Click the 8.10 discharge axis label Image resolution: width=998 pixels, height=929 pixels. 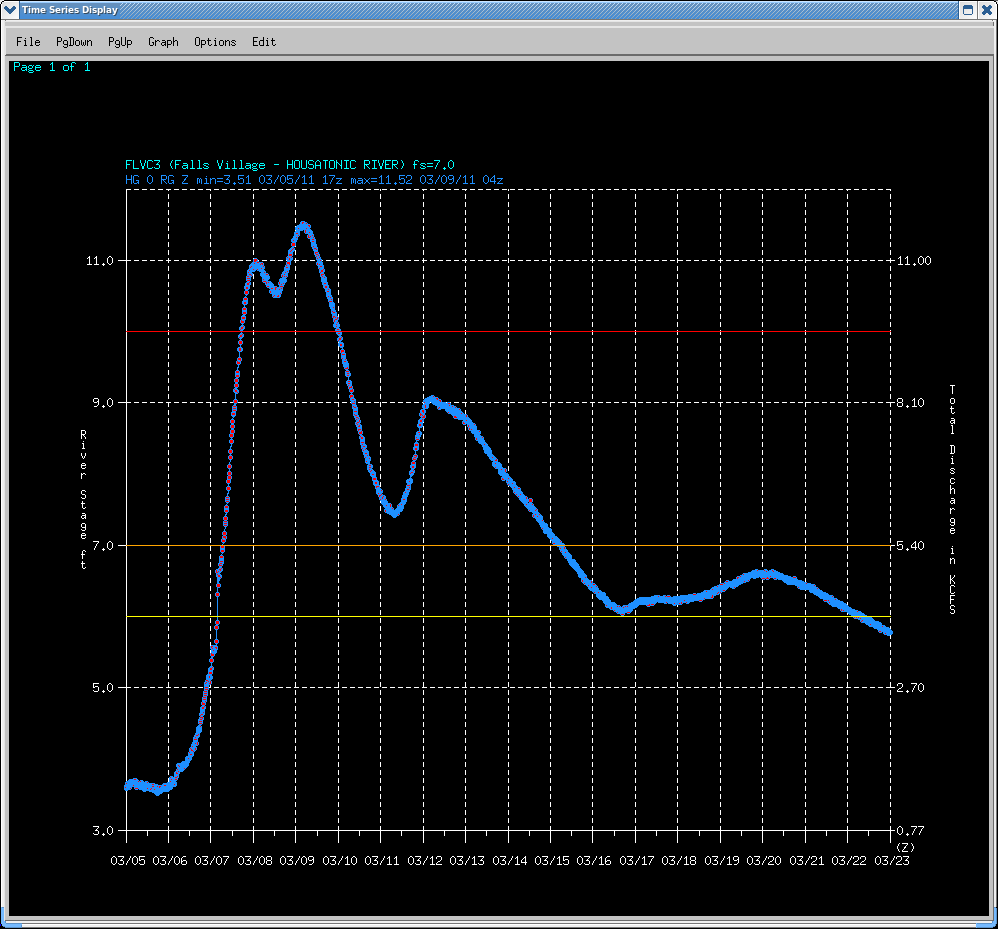911,403
